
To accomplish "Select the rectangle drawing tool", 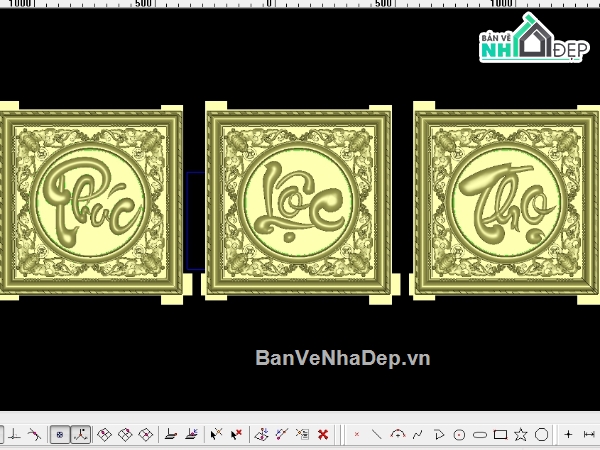I will pyautogui.click(x=501, y=435).
